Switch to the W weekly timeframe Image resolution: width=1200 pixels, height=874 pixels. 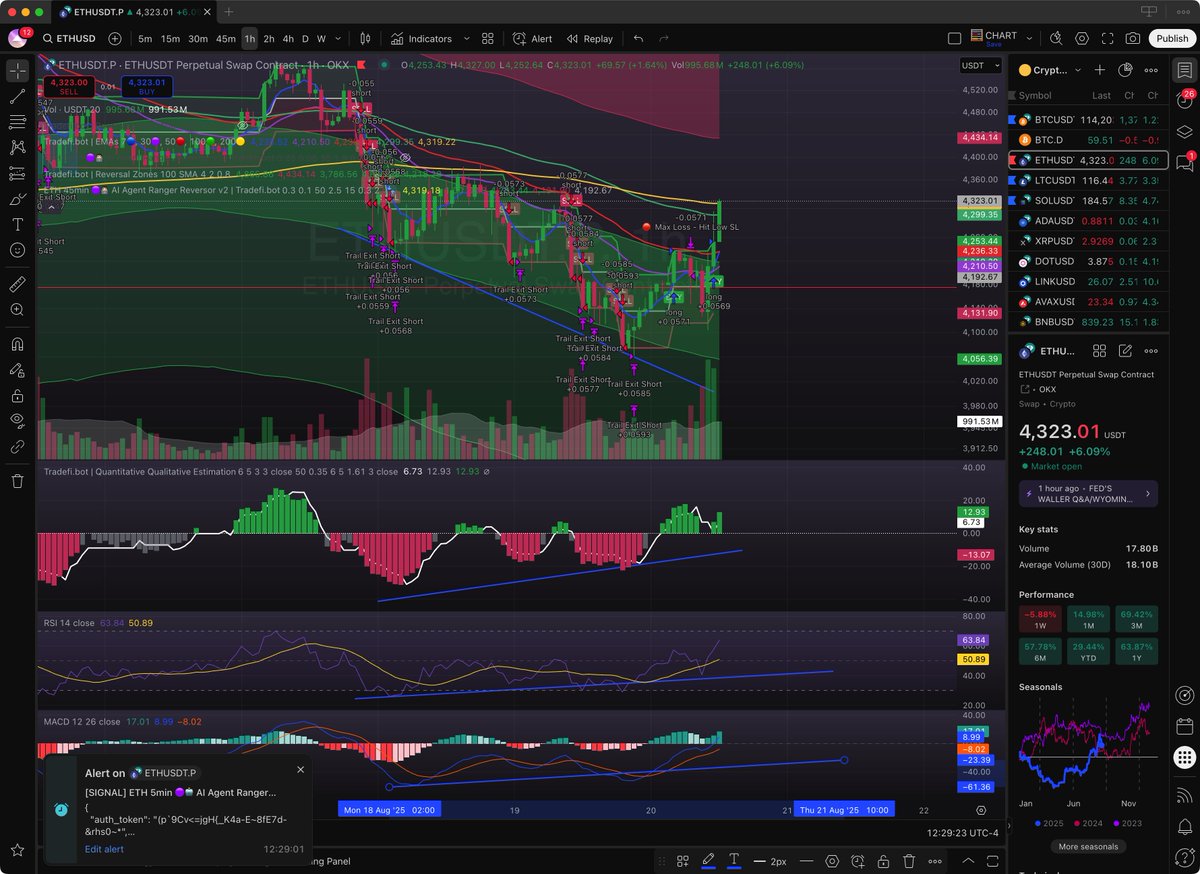321,39
